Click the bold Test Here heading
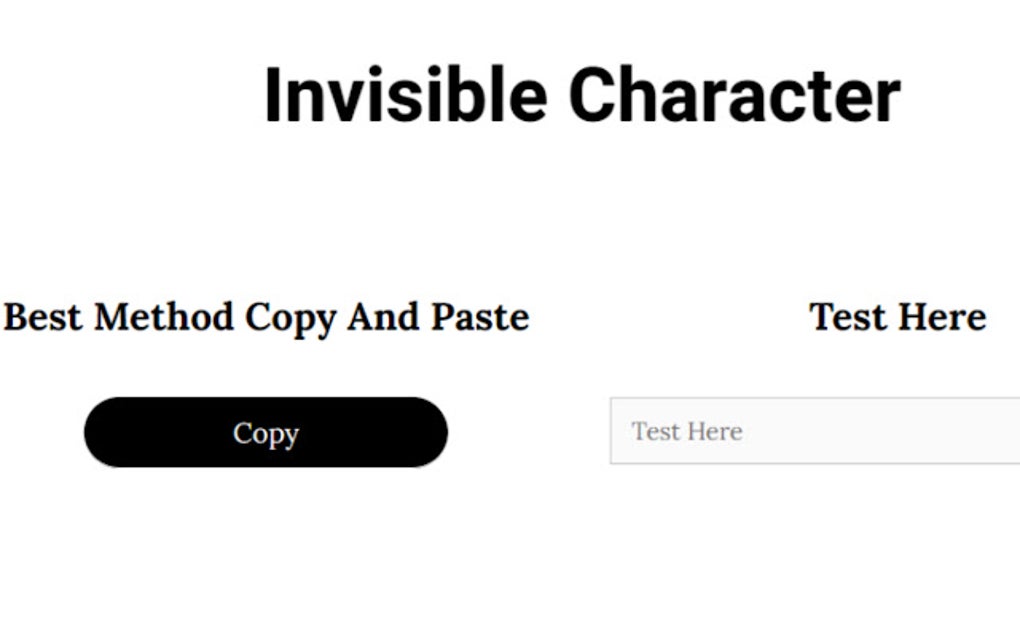Viewport: 1020px width, 638px height. click(897, 317)
